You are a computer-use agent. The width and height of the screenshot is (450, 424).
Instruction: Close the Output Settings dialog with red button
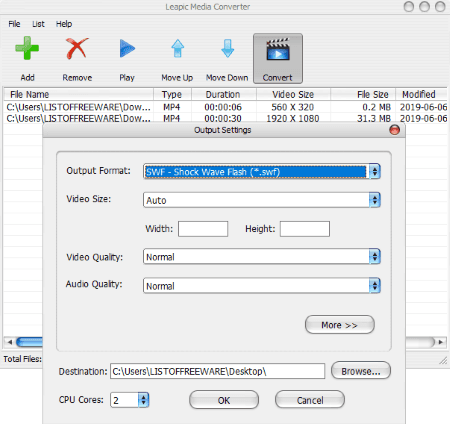point(395,130)
